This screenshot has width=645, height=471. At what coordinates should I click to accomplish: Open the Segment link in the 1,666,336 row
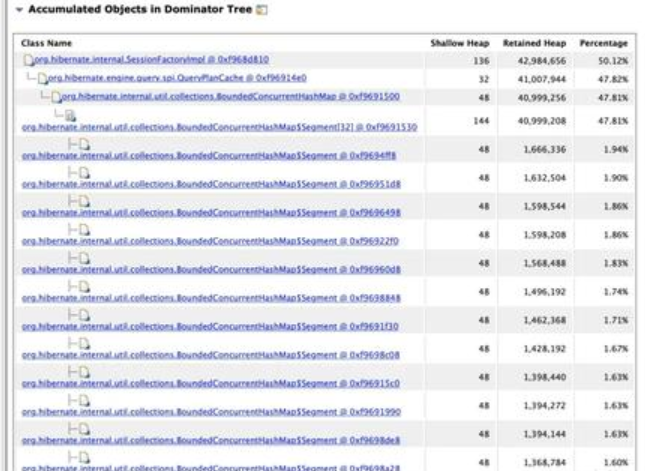[x=209, y=156]
